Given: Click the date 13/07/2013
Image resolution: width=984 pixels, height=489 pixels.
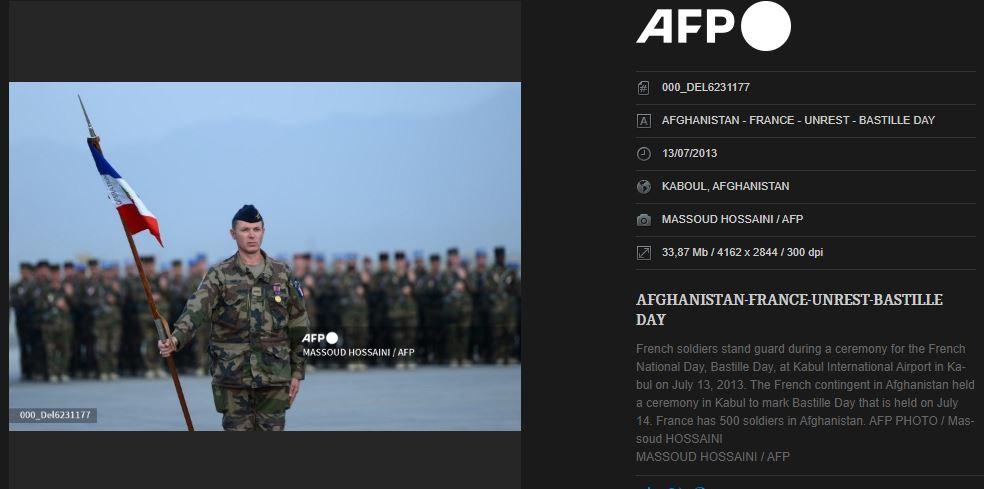Looking at the screenshot, I should point(689,153).
